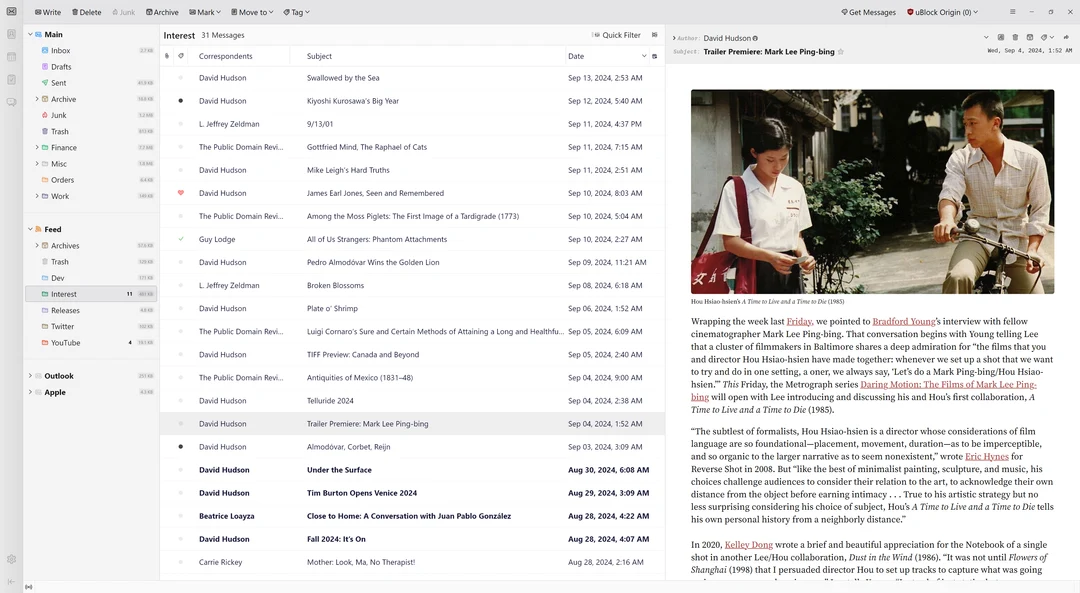Toggle the flag on James Earl Jones message
Viewport: 1080px width, 593px height.
(x=181, y=192)
